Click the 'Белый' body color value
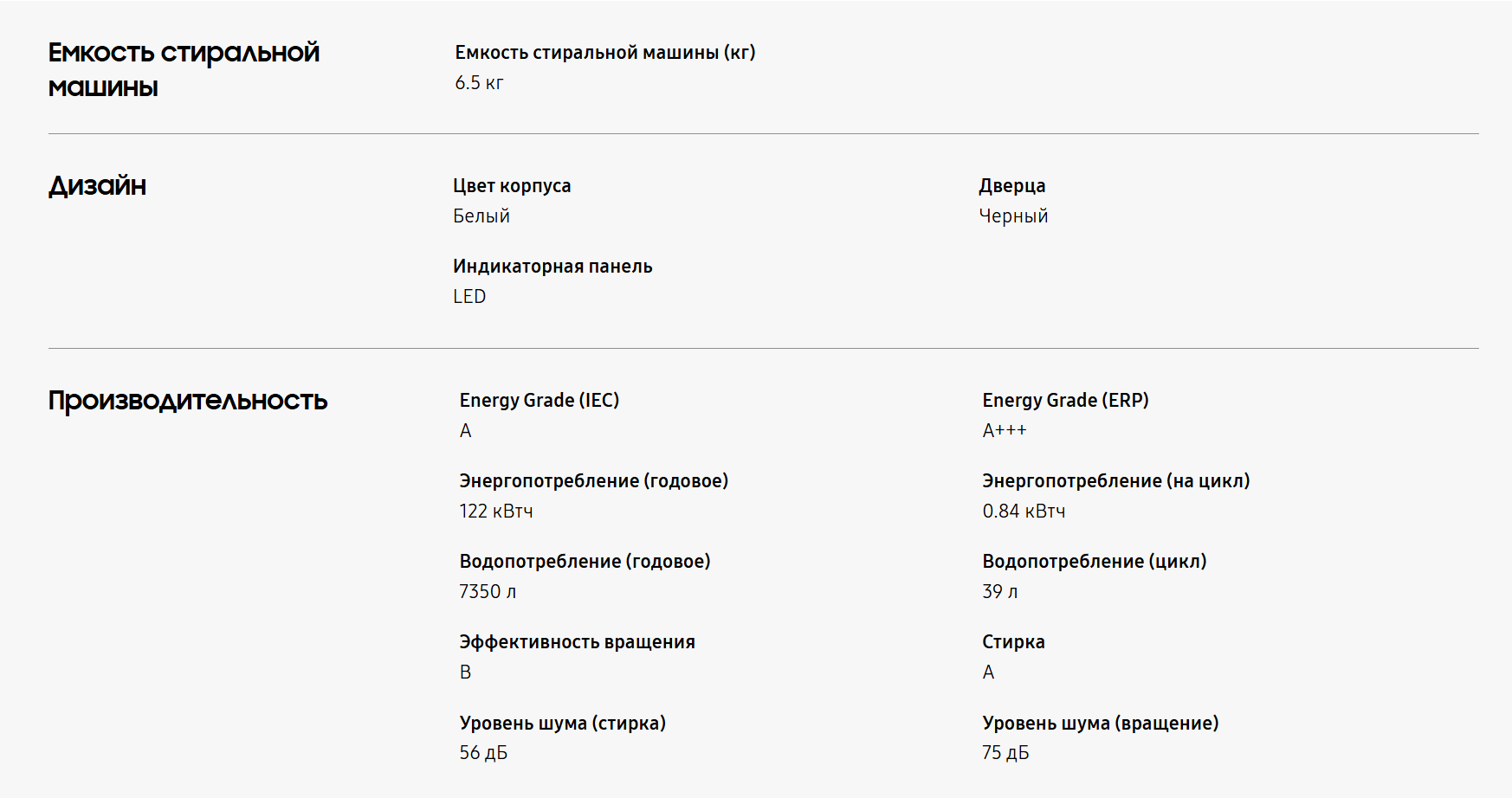The image size is (1512, 798). [x=481, y=216]
